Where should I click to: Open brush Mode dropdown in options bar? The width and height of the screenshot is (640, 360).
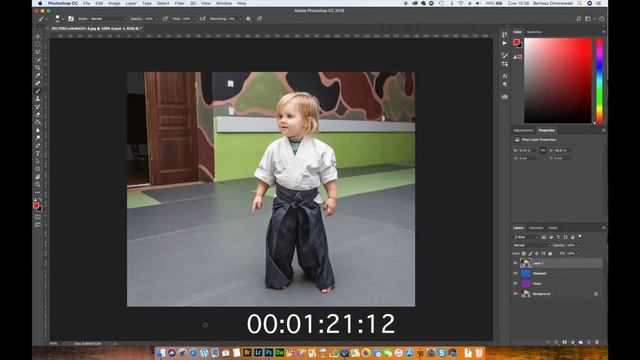108,19
